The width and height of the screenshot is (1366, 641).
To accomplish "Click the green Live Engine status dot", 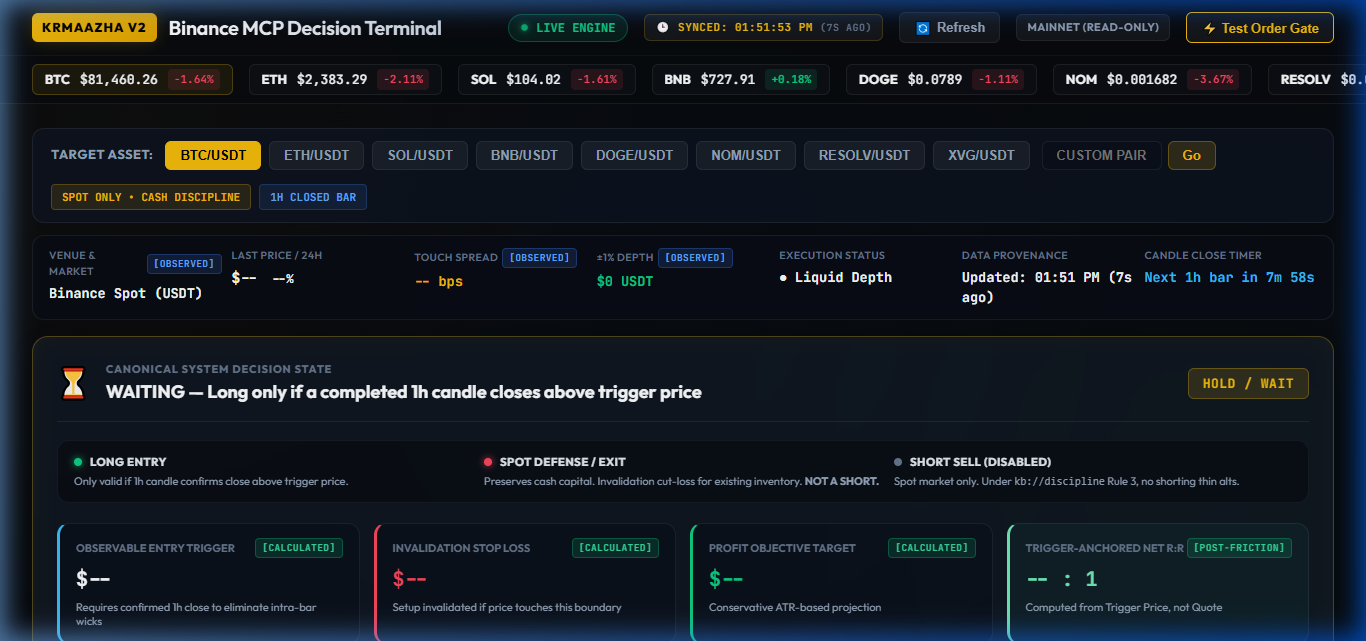I will click(x=523, y=28).
